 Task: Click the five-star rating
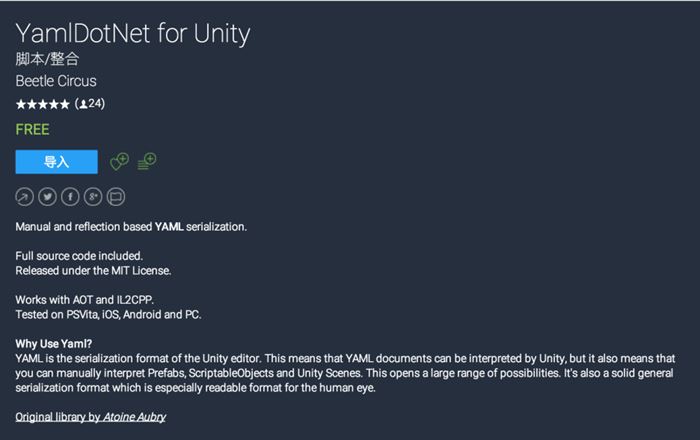pos(42,104)
